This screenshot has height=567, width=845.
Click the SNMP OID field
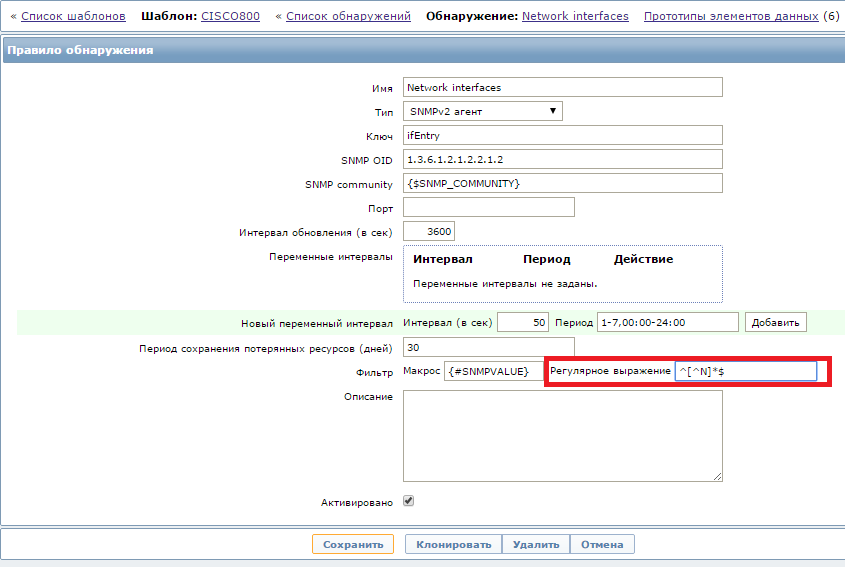pyautogui.click(x=562, y=159)
